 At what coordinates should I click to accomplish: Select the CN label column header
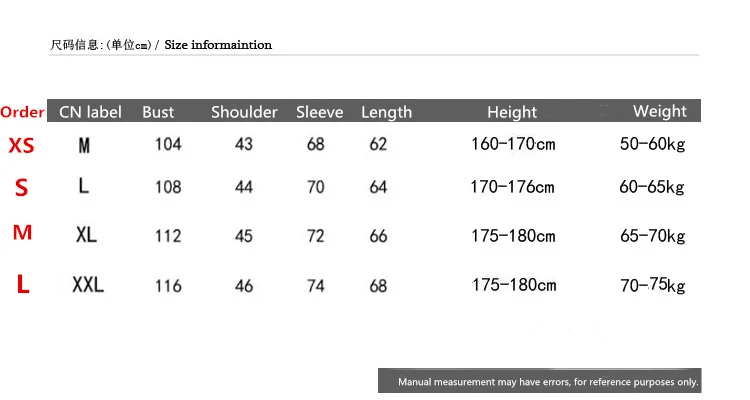tap(90, 112)
